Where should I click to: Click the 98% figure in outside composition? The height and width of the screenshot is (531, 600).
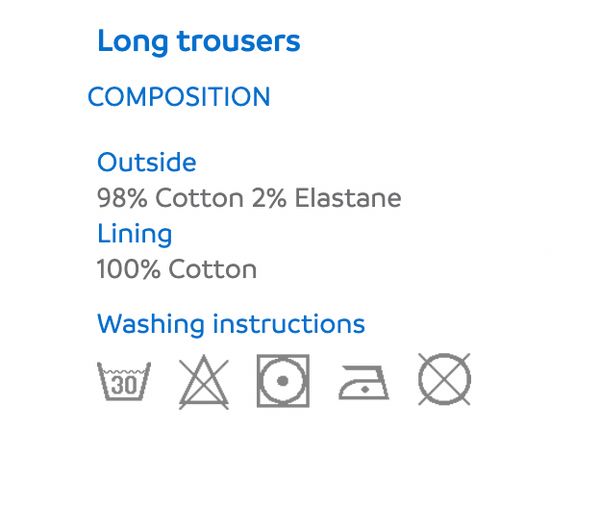(122, 198)
